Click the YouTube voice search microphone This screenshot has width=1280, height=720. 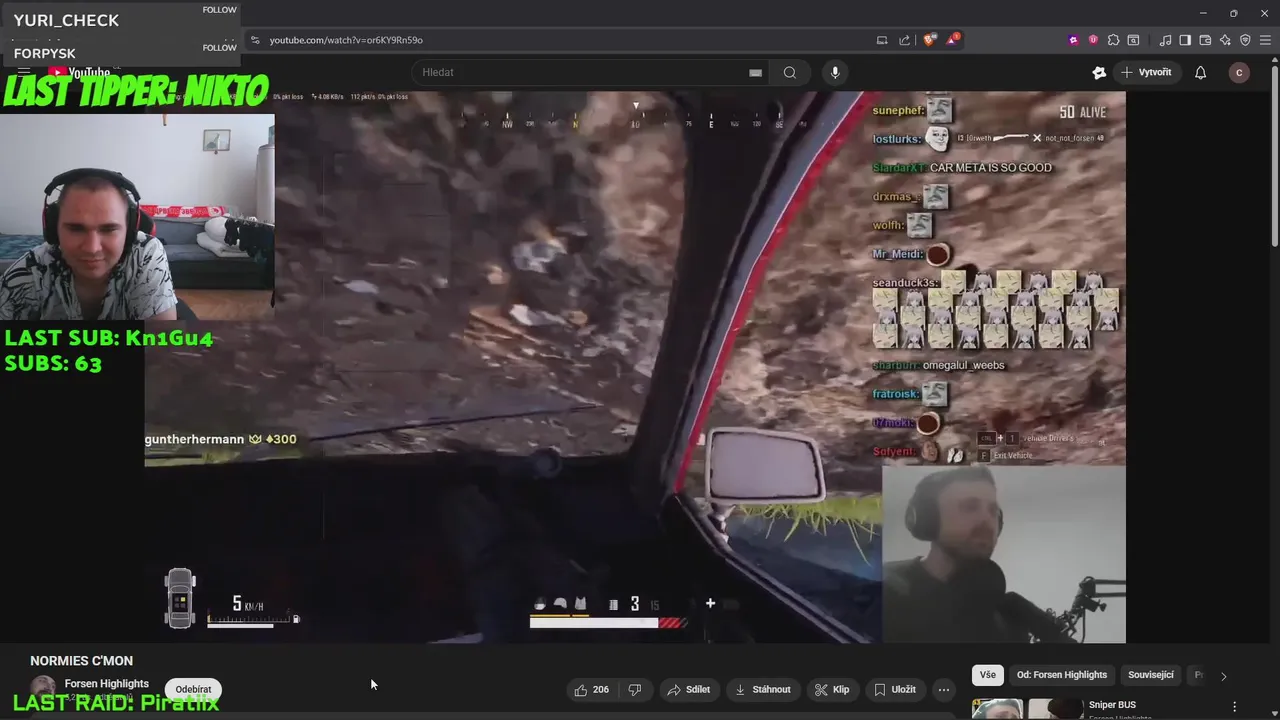coord(835,72)
